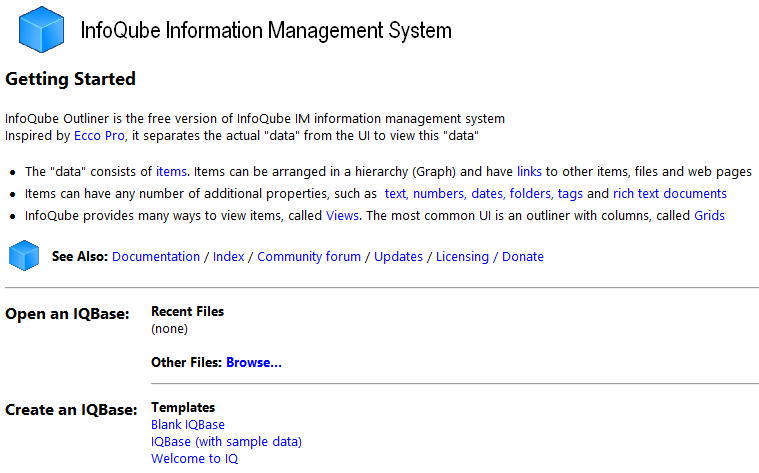
Task: Click the 'See Also:' label
Action: click(80, 257)
